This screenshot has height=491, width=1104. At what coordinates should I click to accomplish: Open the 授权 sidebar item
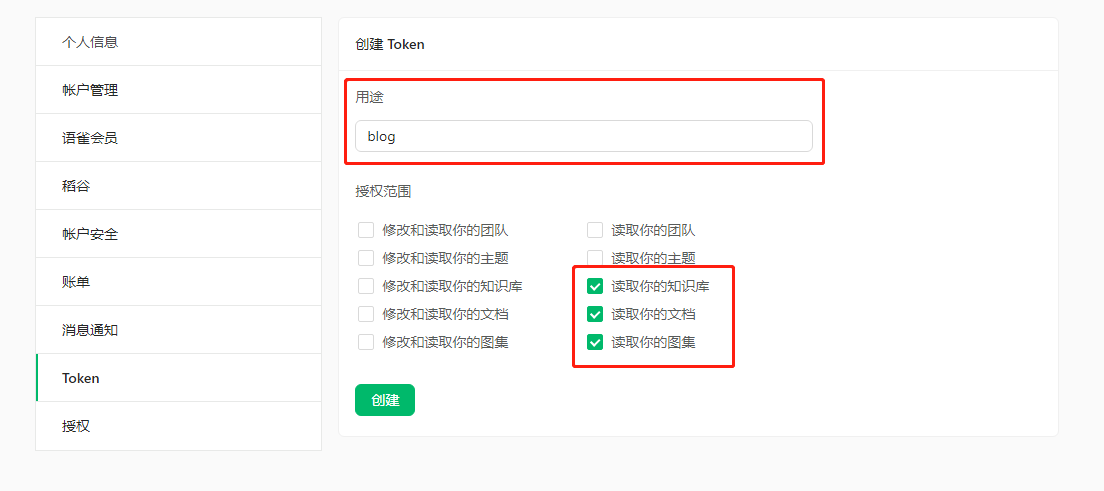point(76,426)
